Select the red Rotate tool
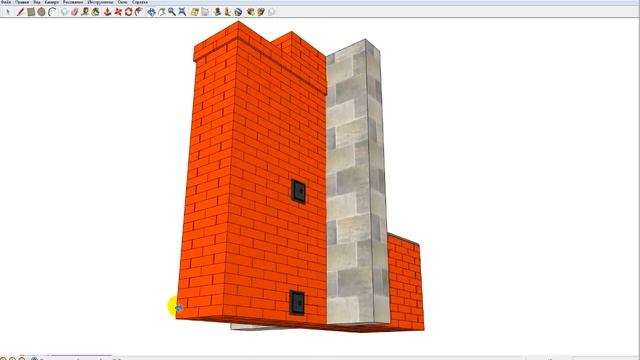The width and height of the screenshot is (640, 360). [128, 12]
